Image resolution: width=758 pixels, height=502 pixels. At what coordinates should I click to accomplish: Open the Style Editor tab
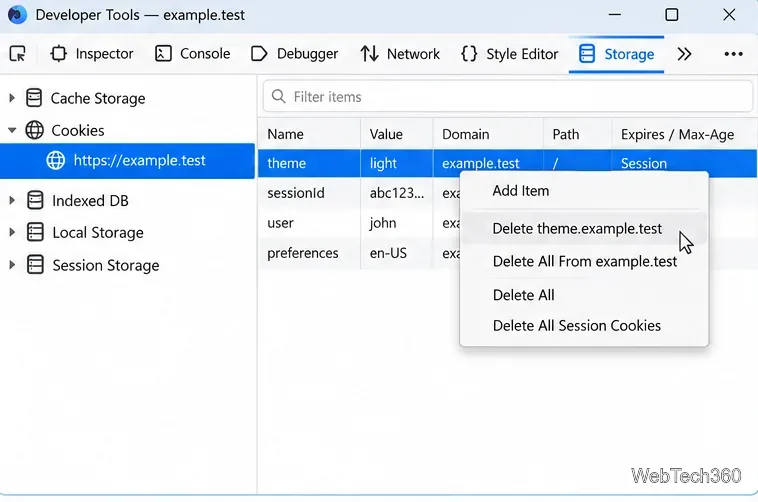click(x=510, y=54)
